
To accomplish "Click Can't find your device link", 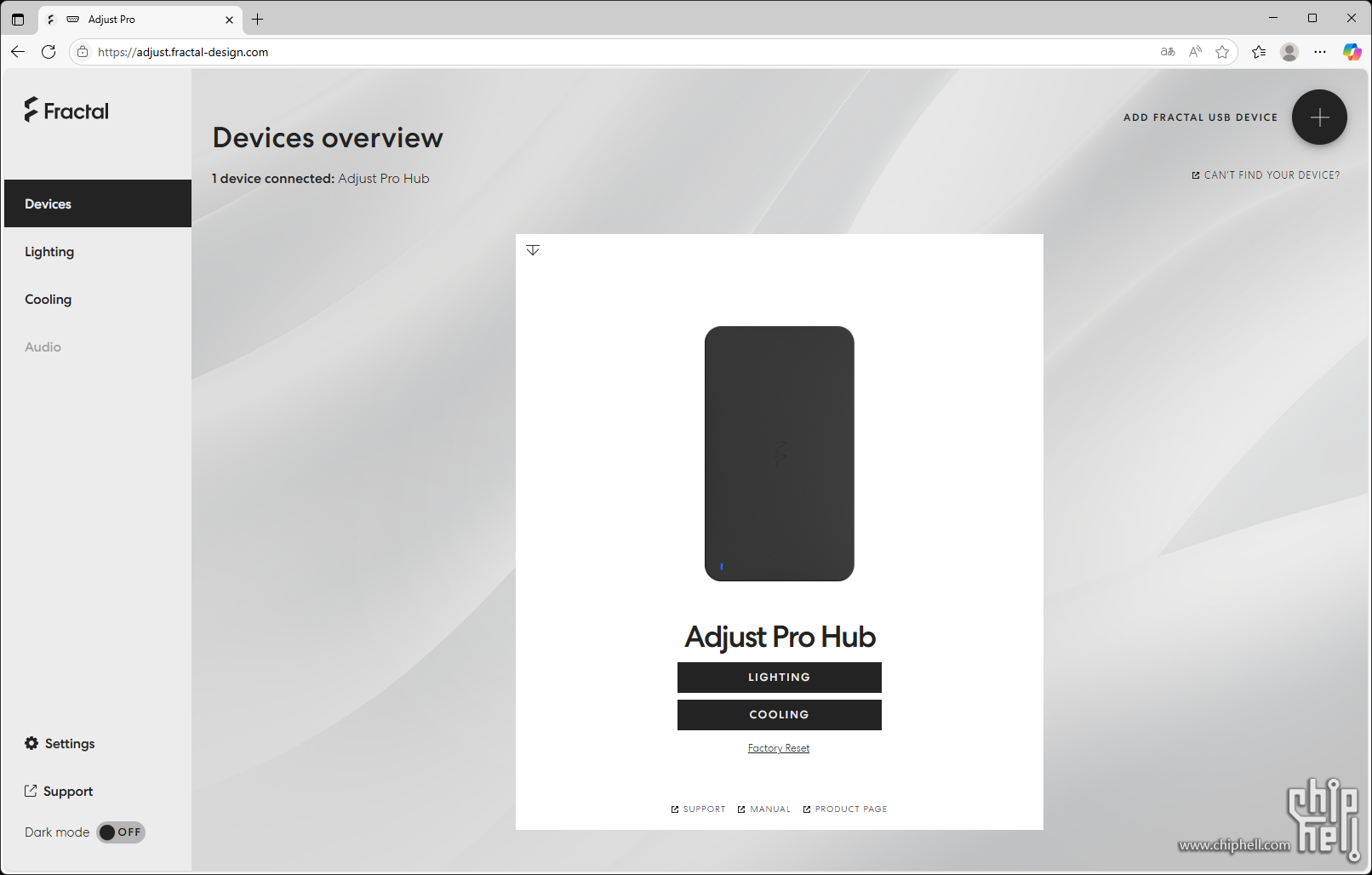I will click(1266, 175).
